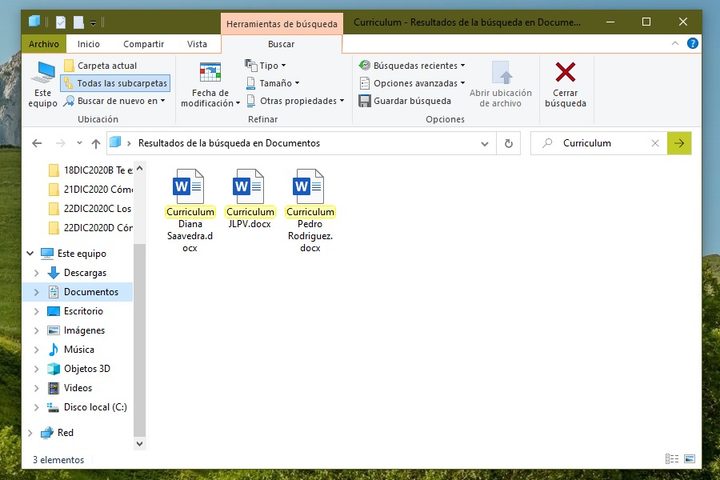Open Fecha de modificación calendar filter
Image resolution: width=720 pixels, height=480 pixels.
coord(210,85)
